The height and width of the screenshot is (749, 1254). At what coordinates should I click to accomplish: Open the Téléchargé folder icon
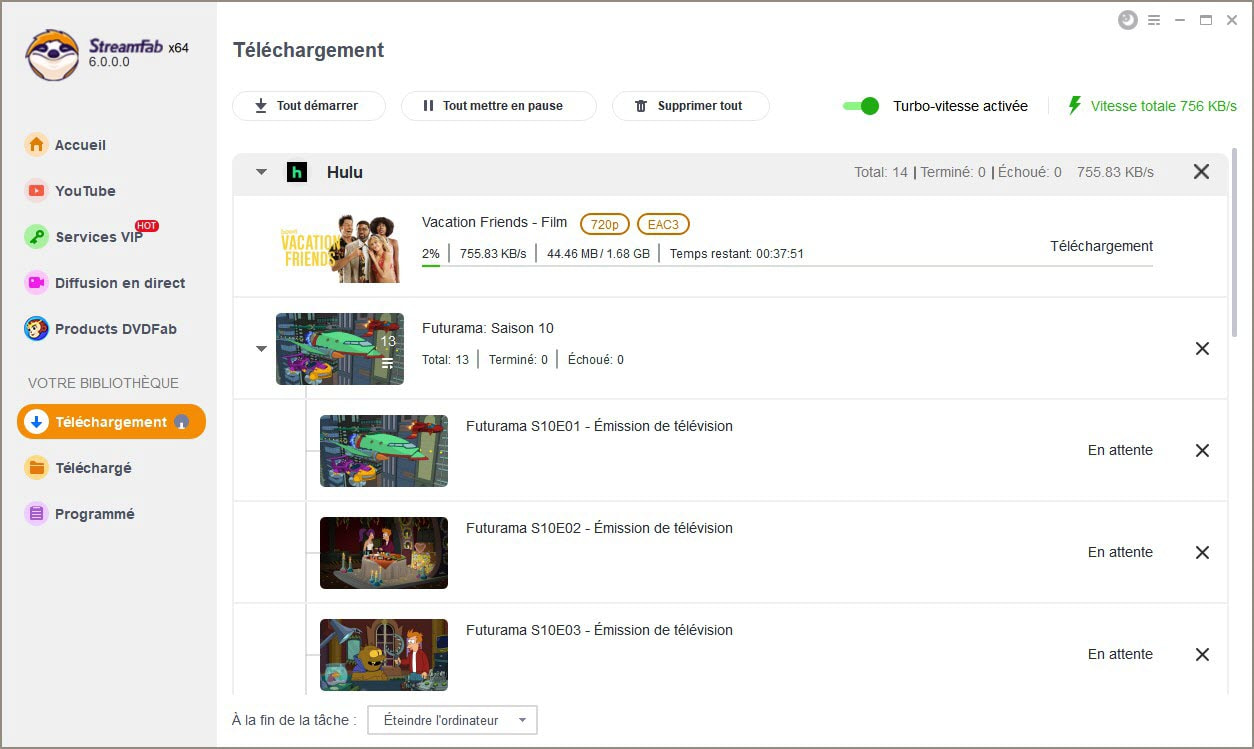tap(36, 468)
